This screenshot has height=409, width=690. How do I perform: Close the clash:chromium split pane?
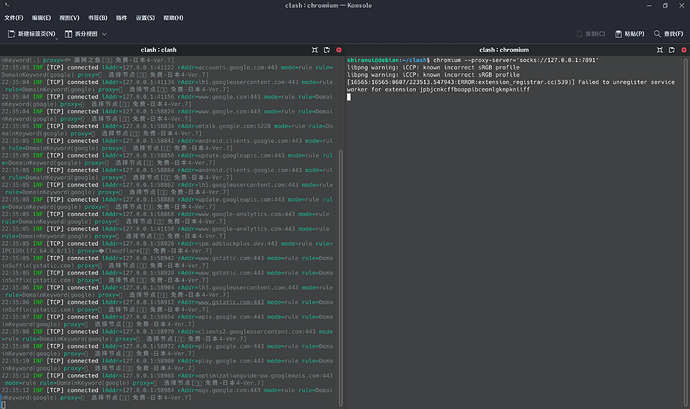coord(684,50)
